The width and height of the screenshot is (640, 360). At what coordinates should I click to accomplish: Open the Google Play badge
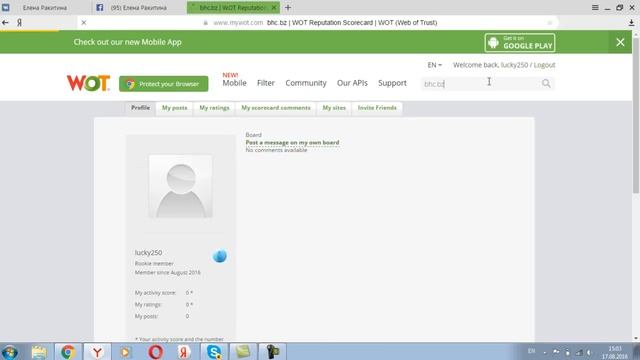520,42
